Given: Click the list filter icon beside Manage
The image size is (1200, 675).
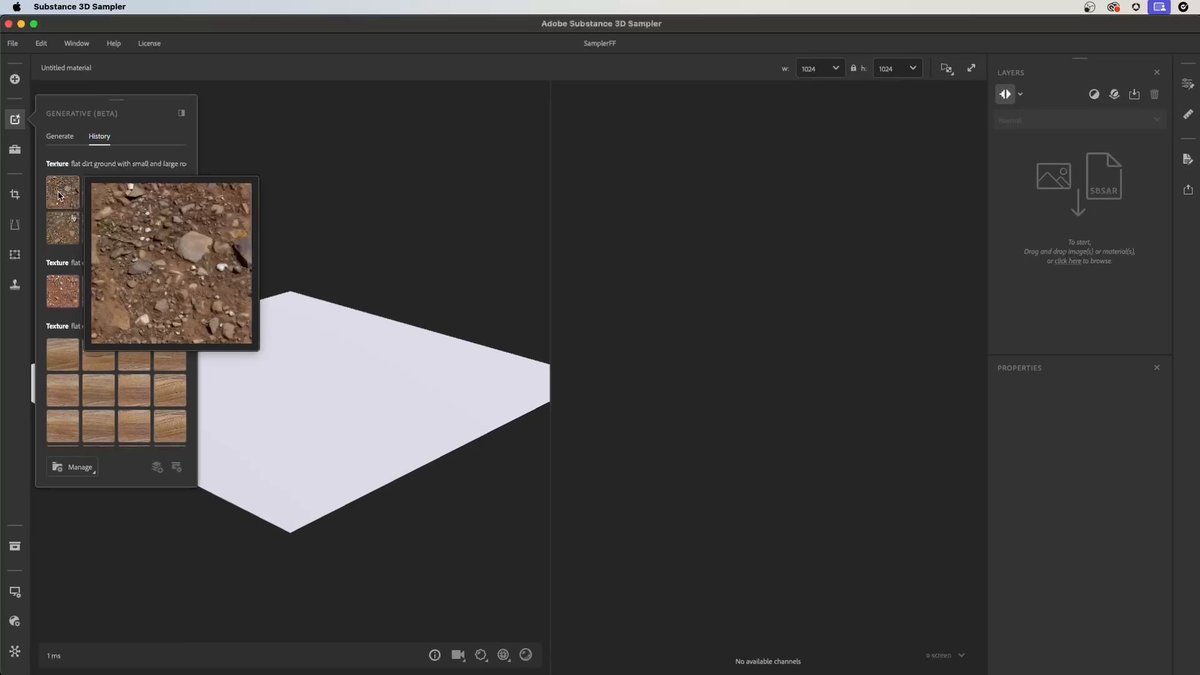Looking at the screenshot, I should tap(177, 467).
